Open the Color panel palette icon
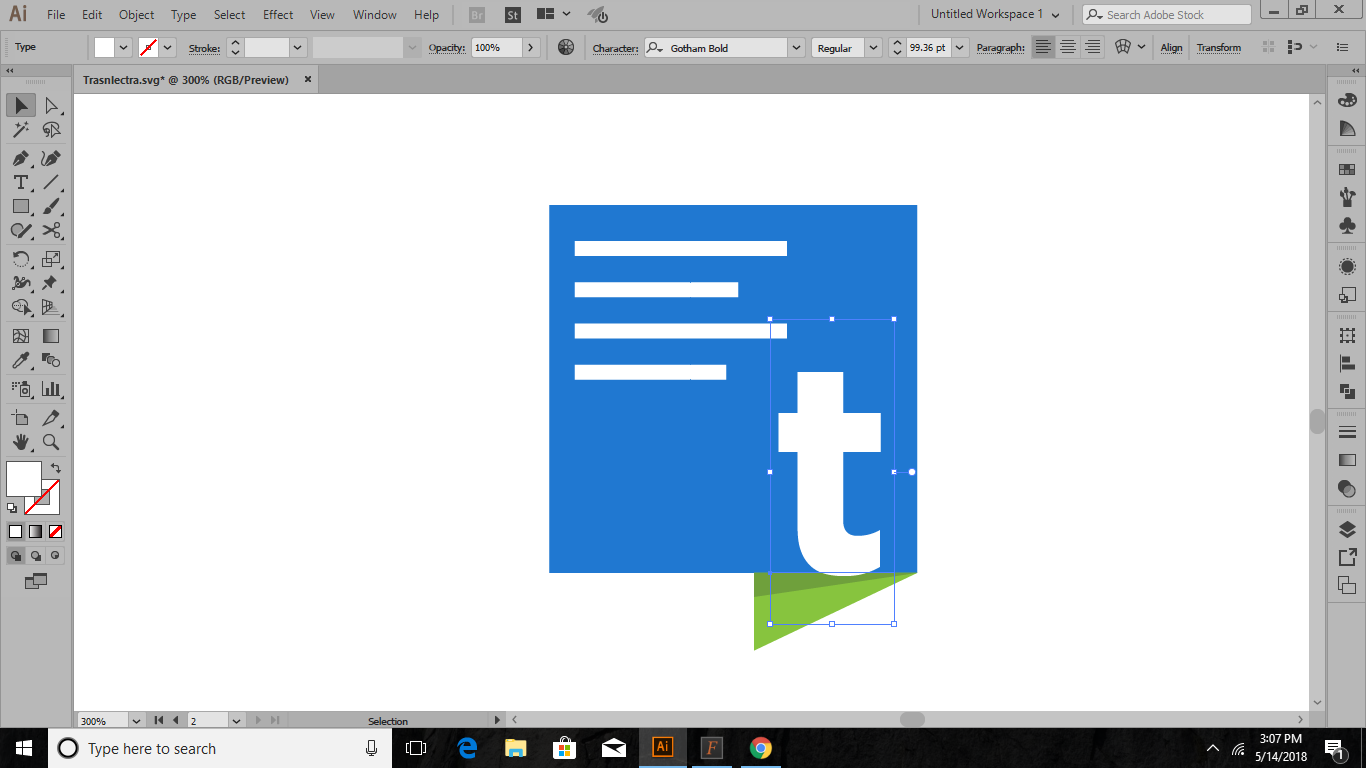This screenshot has height=768, width=1366. [x=1347, y=100]
